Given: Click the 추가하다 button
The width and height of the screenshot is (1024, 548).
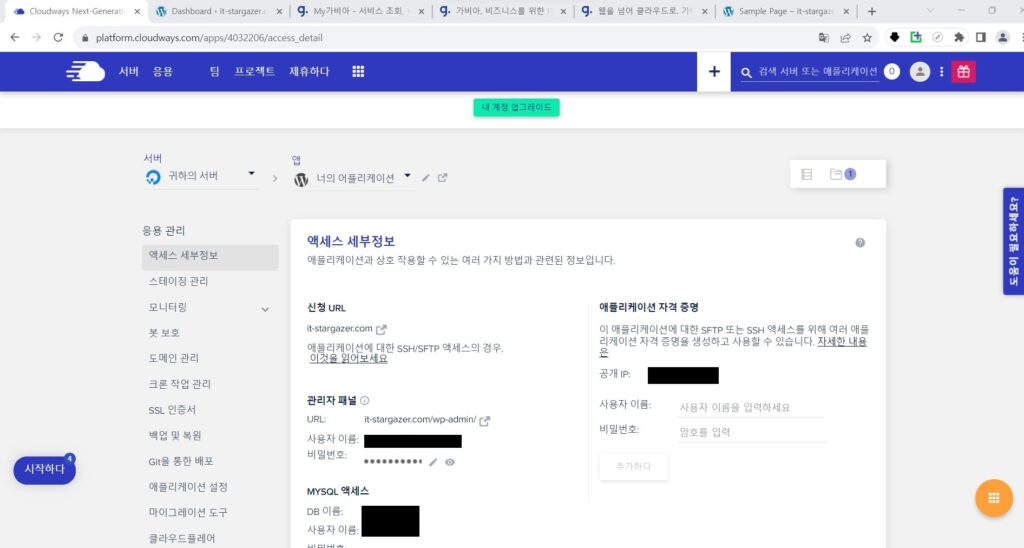Looking at the screenshot, I should [x=633, y=466].
